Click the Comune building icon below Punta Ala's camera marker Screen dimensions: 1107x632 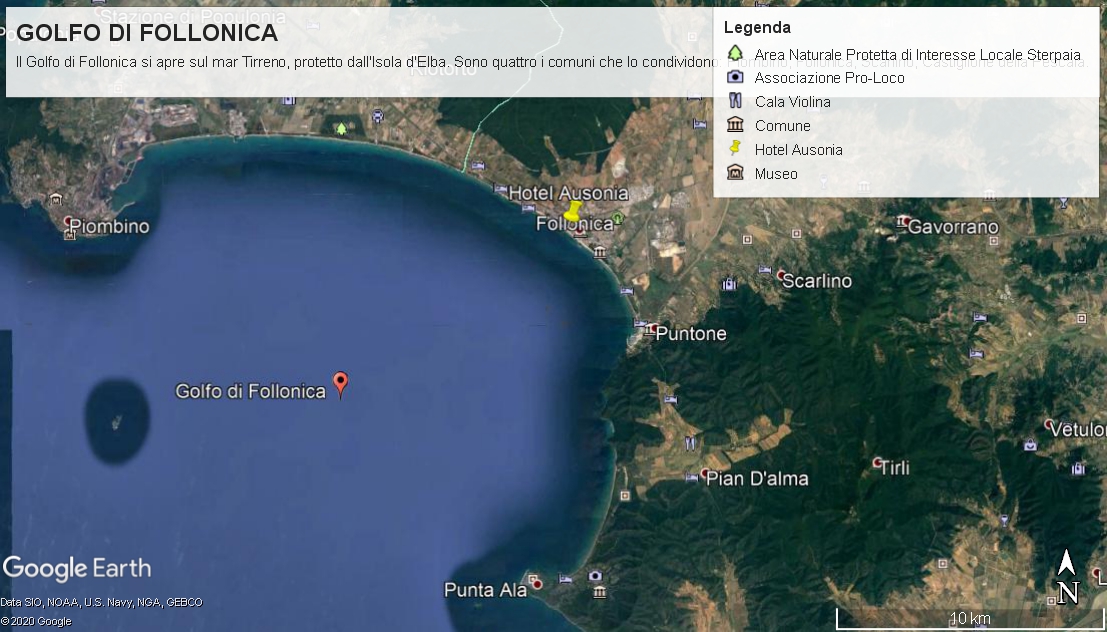pos(599,592)
